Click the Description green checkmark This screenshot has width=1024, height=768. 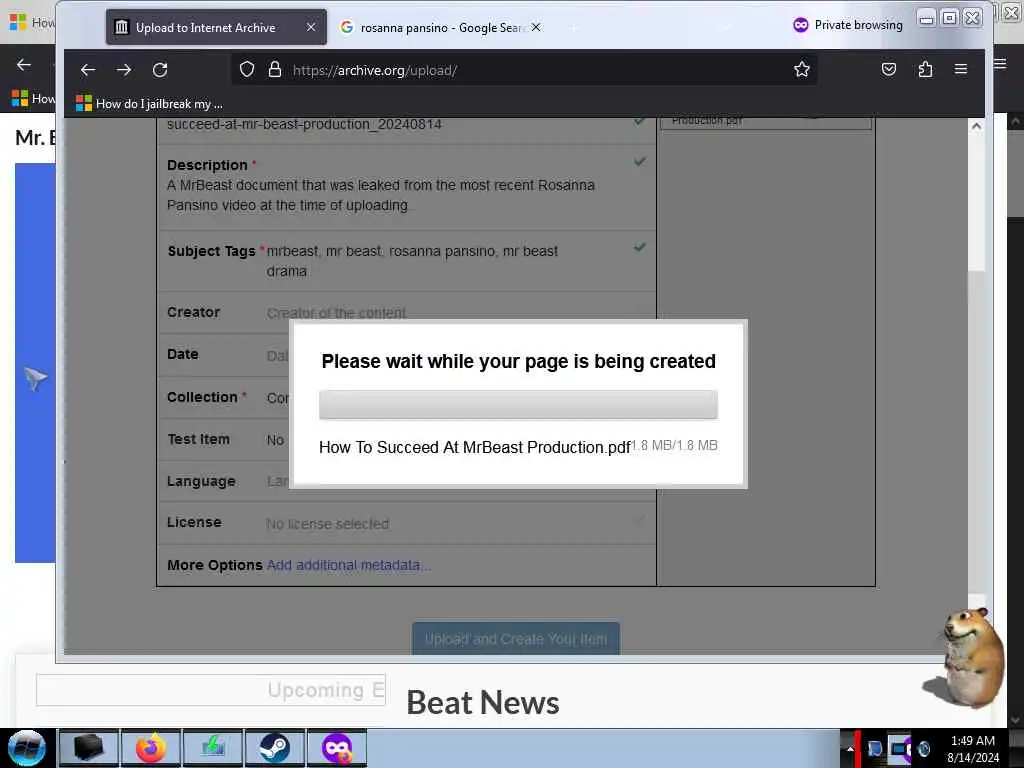639,161
